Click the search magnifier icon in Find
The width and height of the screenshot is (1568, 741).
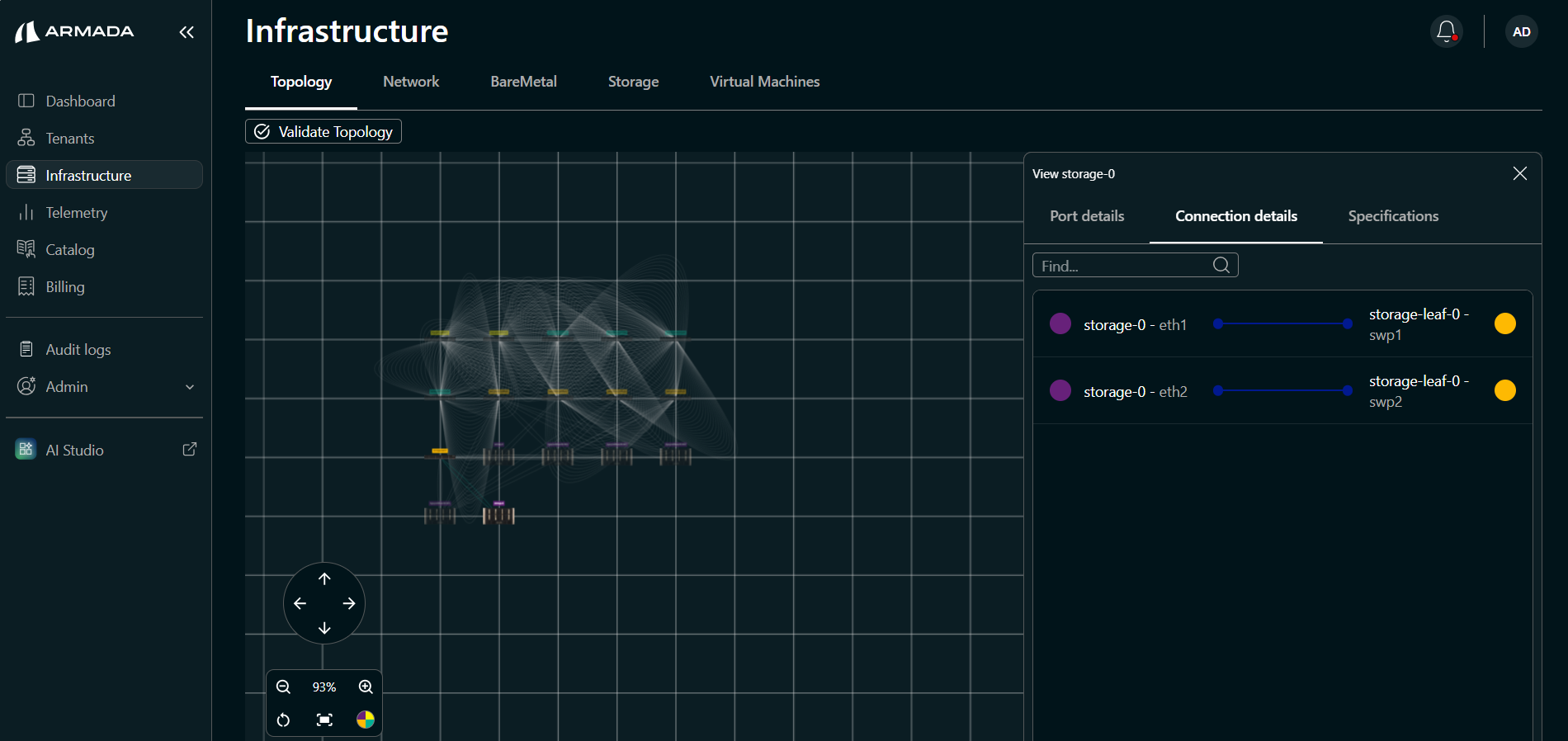click(x=1221, y=265)
